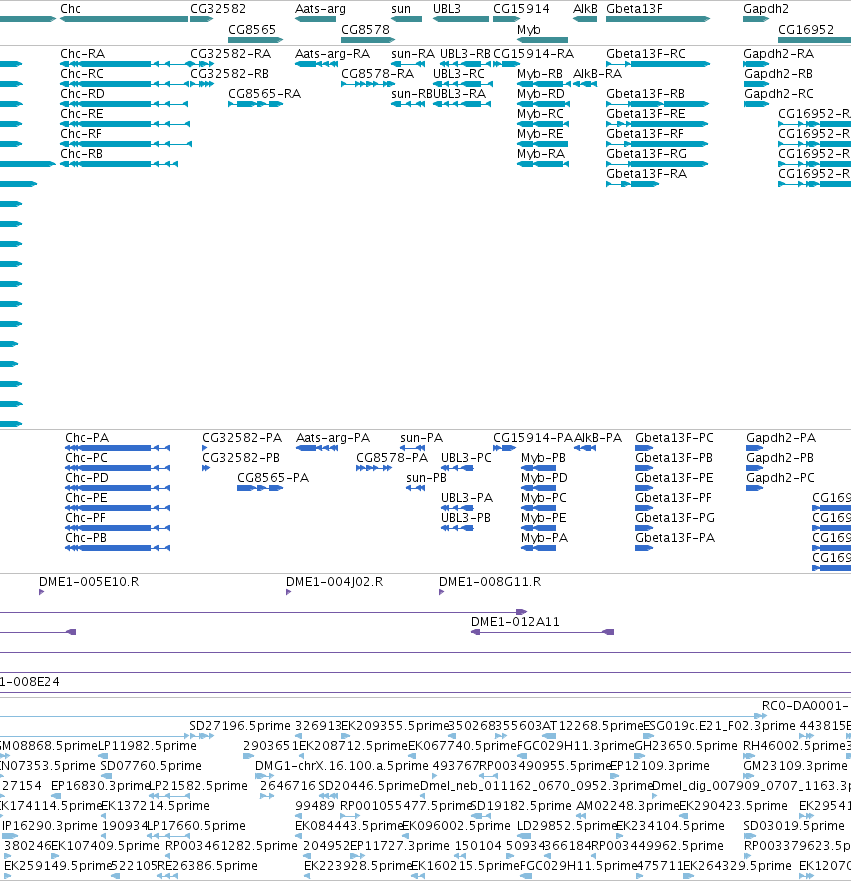The image size is (851, 881).
Task: Select the DME1-012A11 clone feature
Action: [542, 632]
